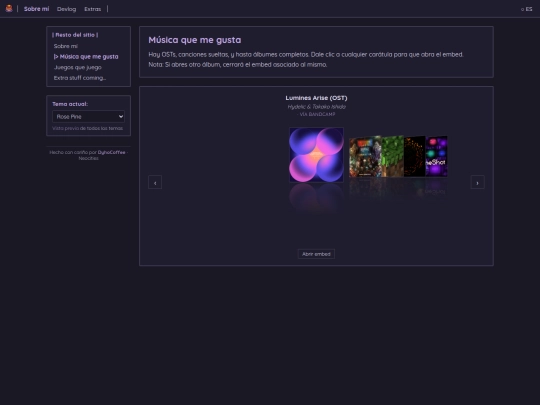
Task: Click the Música que me gusta heading
Action: 195,40
